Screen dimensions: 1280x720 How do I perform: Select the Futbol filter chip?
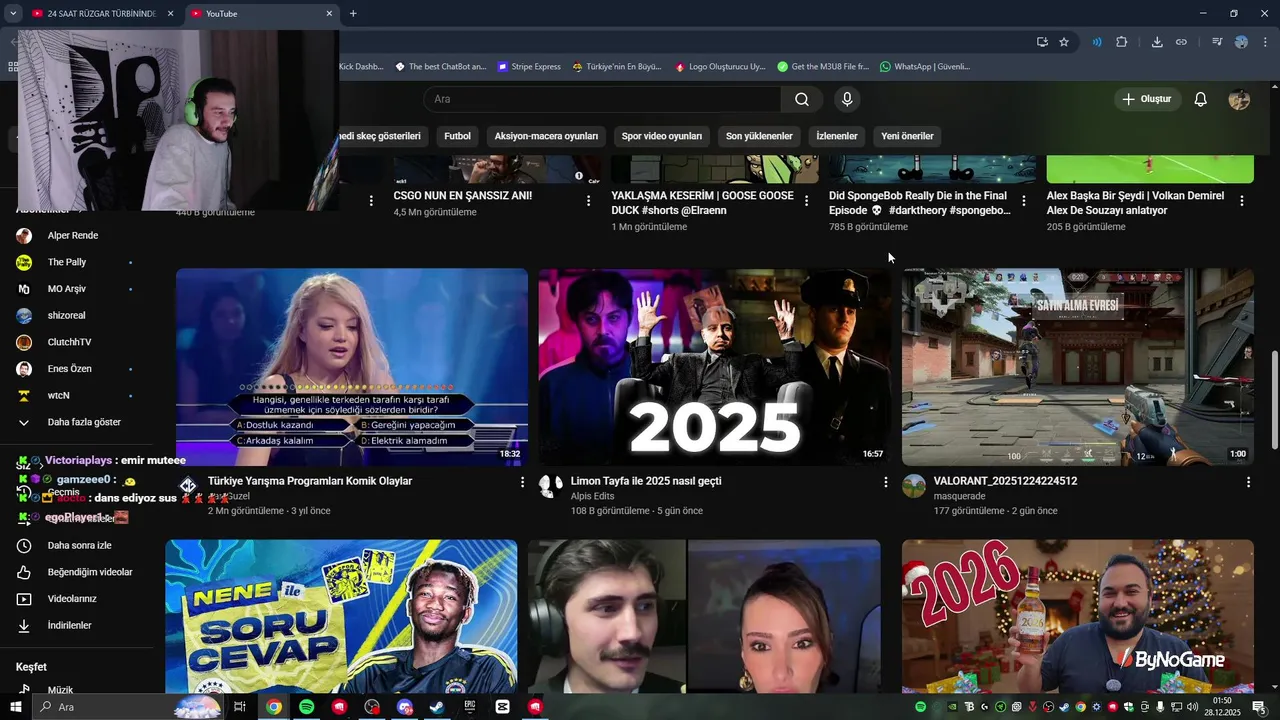coord(457,136)
